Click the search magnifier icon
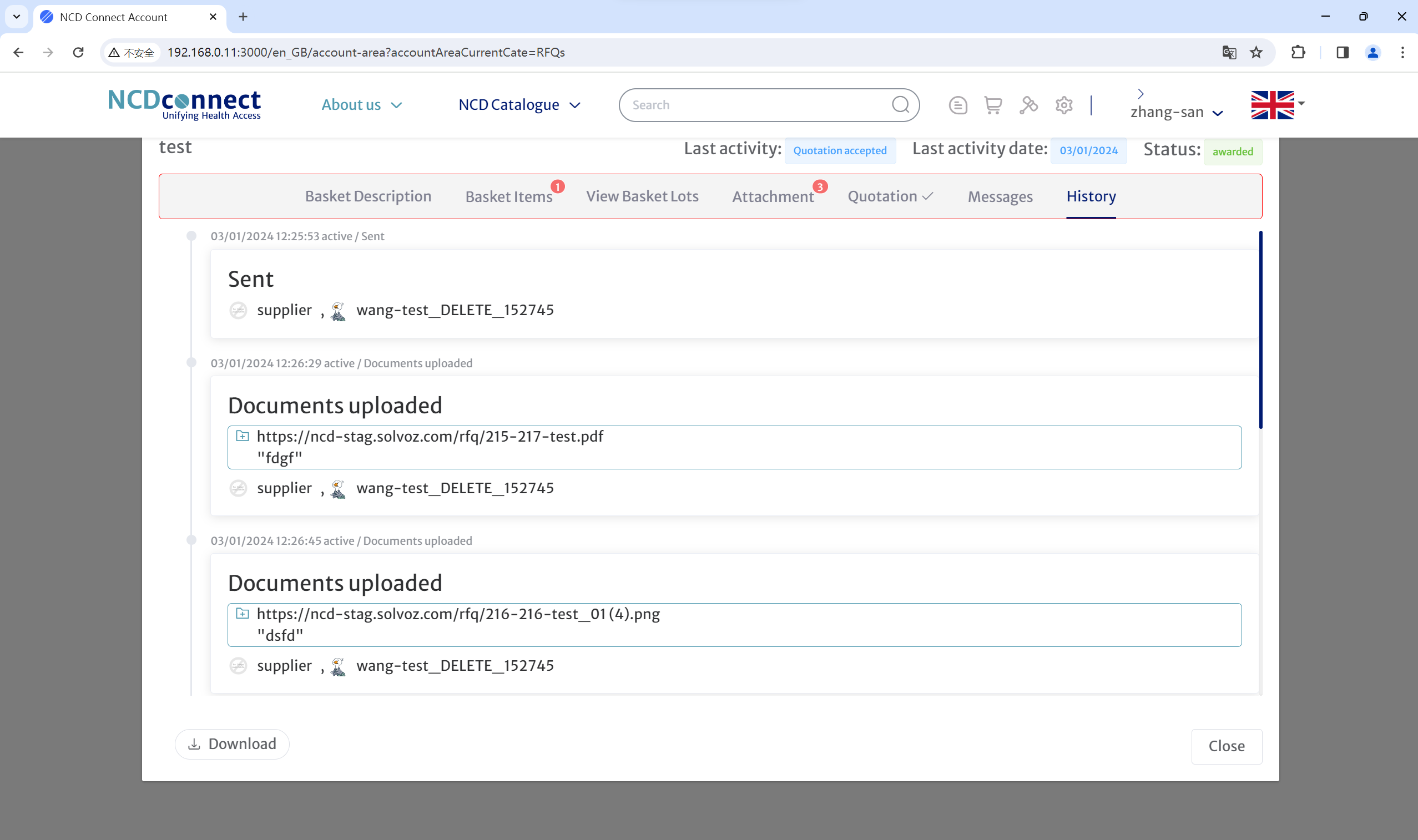 click(900, 105)
